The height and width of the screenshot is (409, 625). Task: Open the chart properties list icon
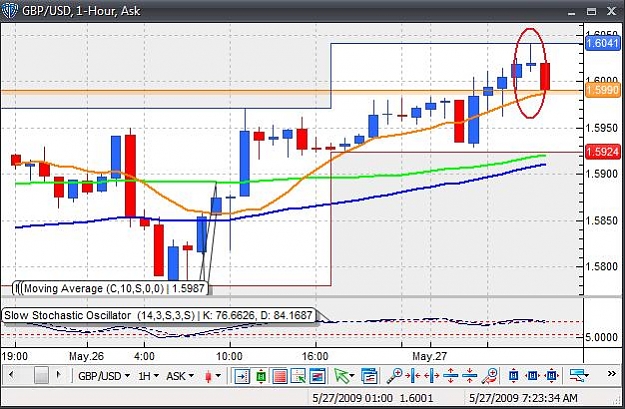click(x=369, y=376)
